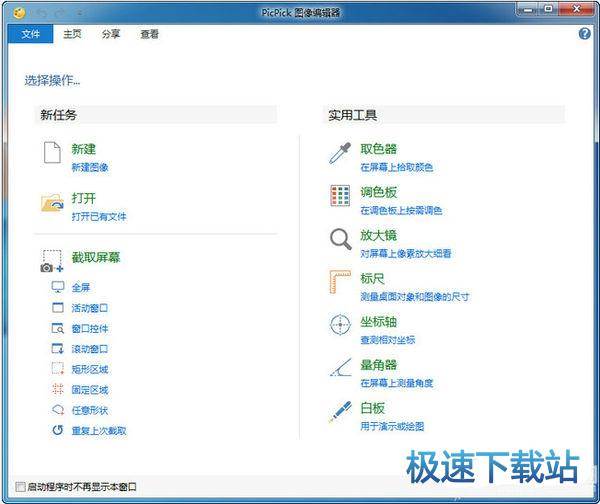Image resolution: width=600 pixels, height=504 pixels.
Task: Click 查测相对坐标 description link
Action: click(x=388, y=340)
